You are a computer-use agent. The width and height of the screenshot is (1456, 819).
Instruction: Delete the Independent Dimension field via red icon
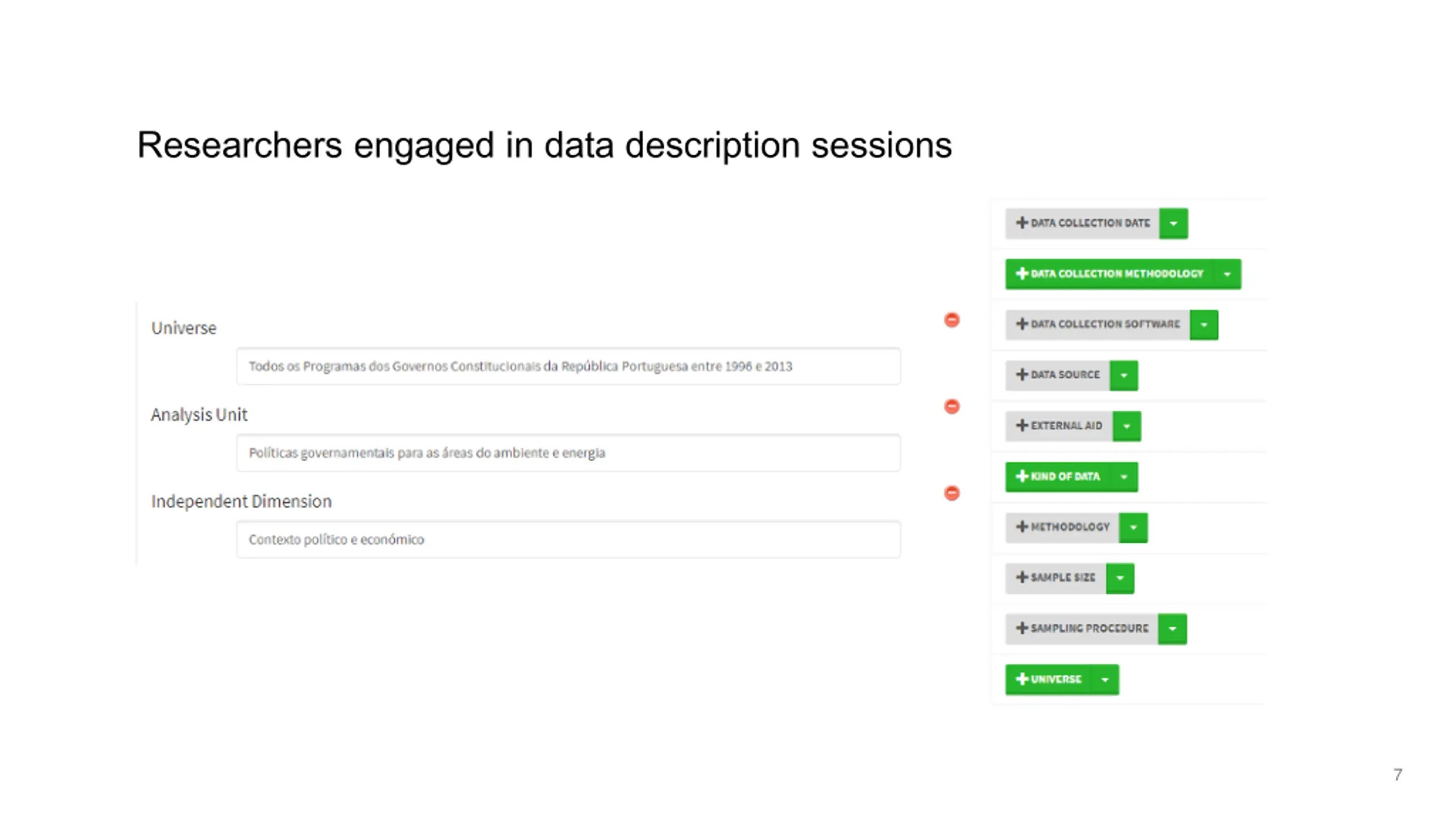pyautogui.click(x=952, y=493)
